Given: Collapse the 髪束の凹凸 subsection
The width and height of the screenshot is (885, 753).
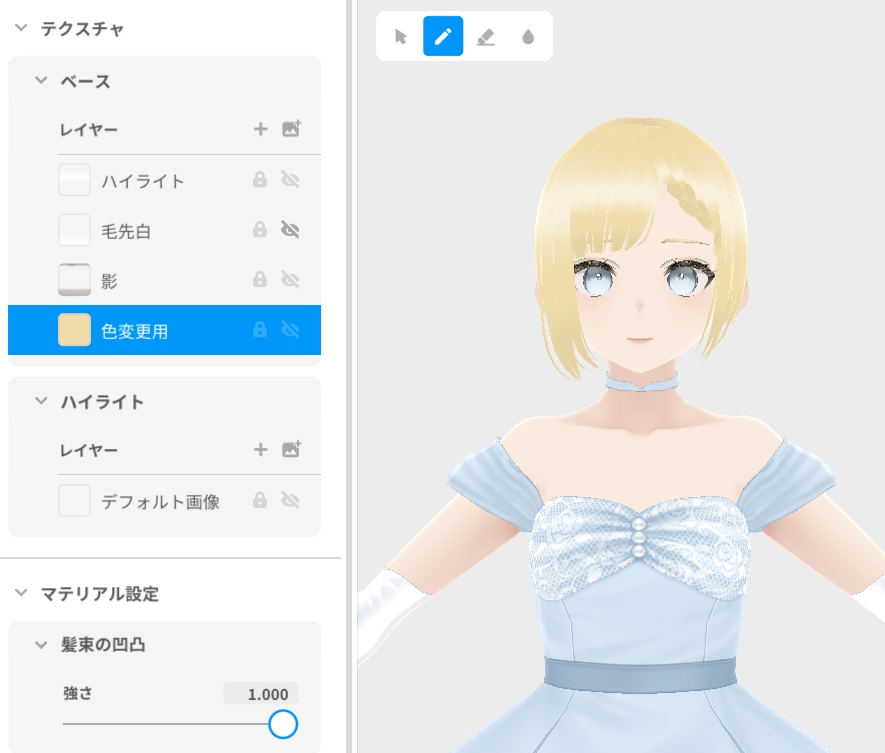Looking at the screenshot, I should [40, 645].
